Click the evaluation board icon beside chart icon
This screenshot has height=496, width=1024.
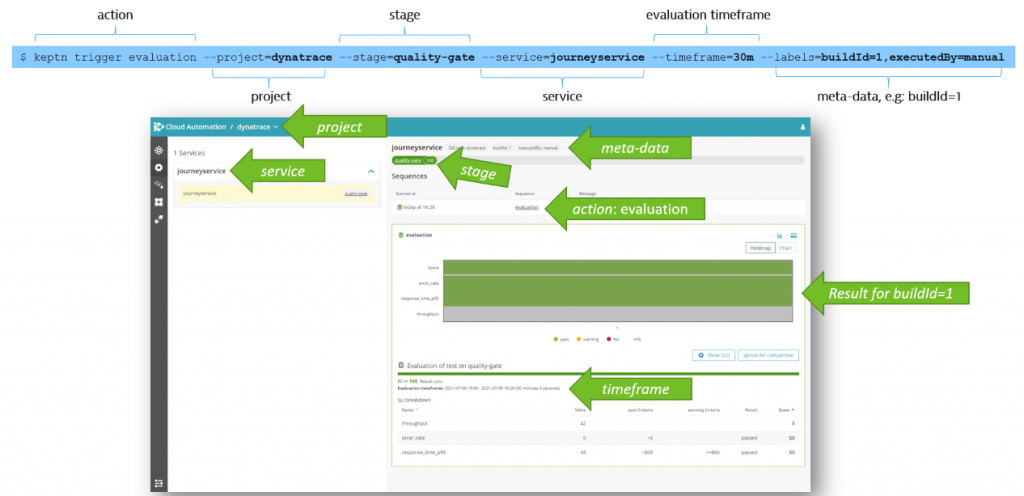(x=793, y=235)
